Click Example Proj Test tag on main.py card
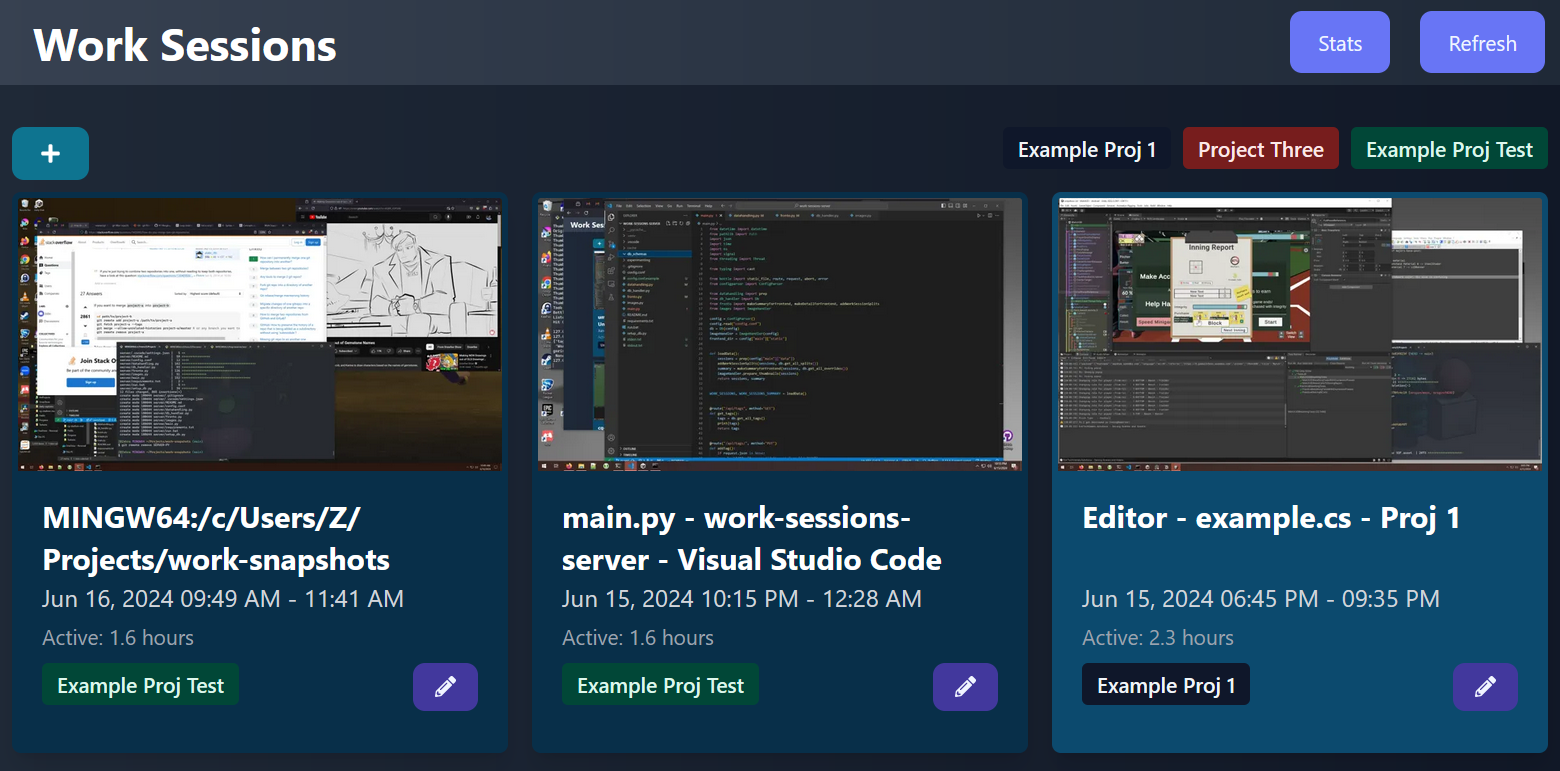The width and height of the screenshot is (1560, 771). (660, 685)
